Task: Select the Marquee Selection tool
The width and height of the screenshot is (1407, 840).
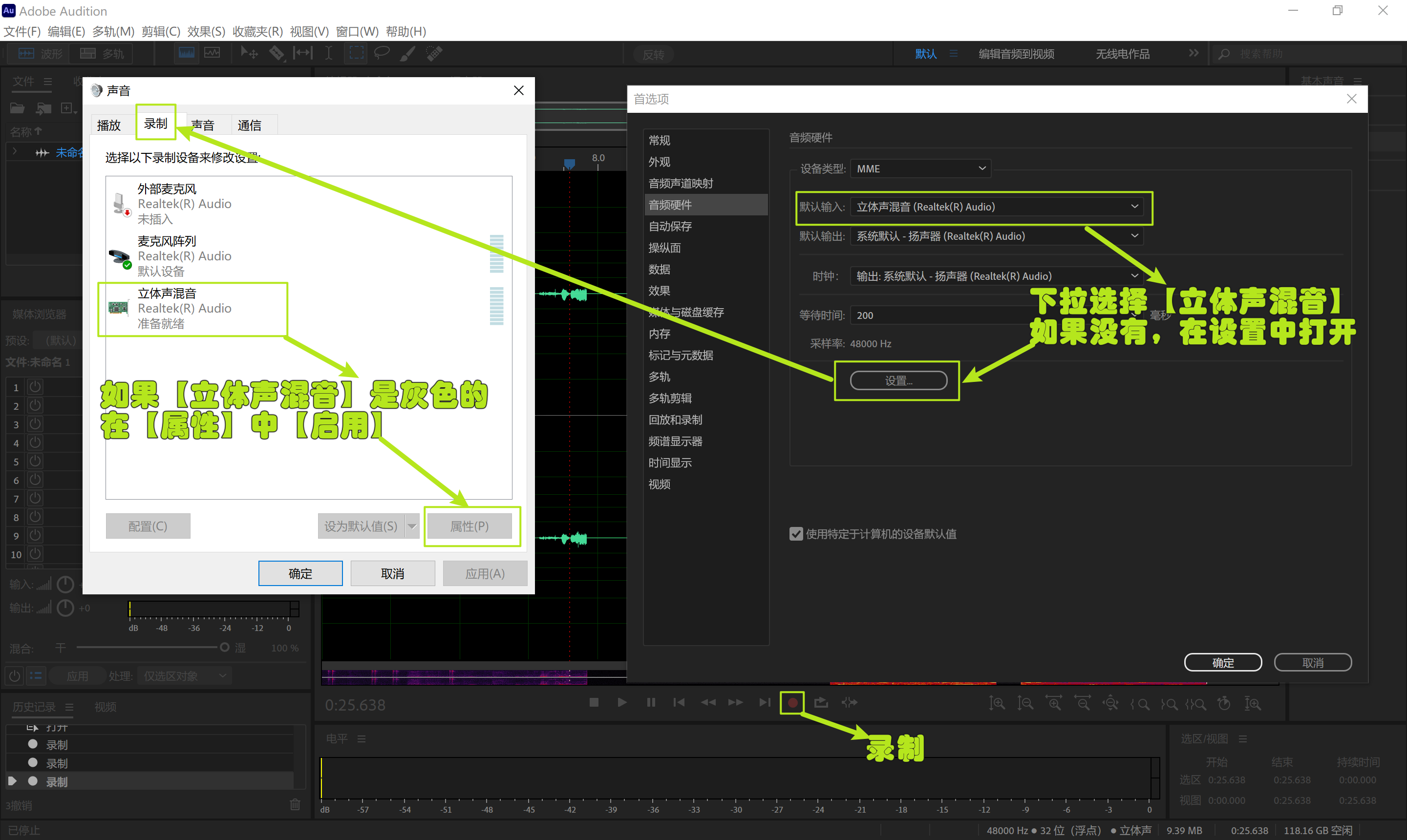Action: pyautogui.click(x=356, y=53)
